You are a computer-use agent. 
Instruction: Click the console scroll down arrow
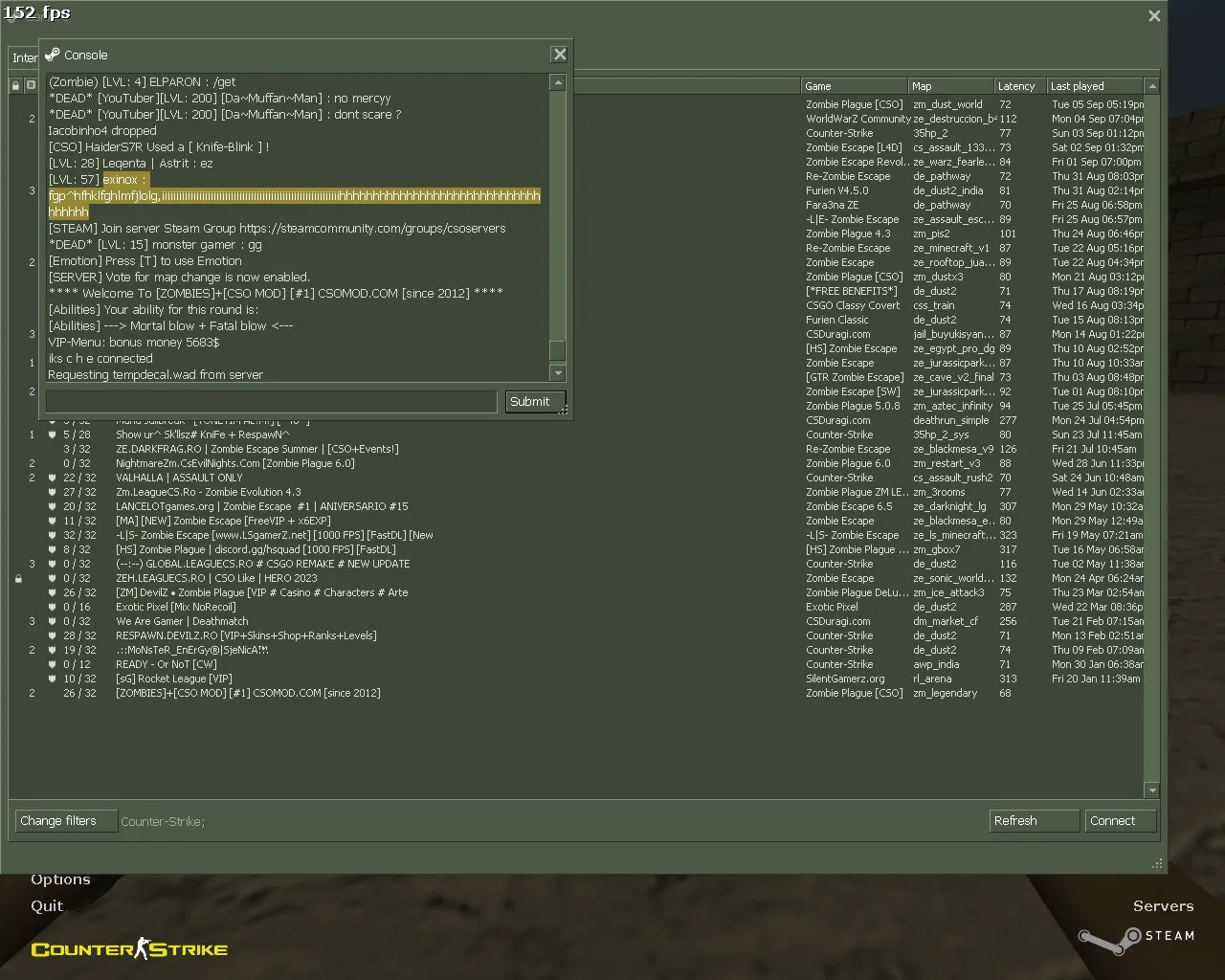click(558, 373)
